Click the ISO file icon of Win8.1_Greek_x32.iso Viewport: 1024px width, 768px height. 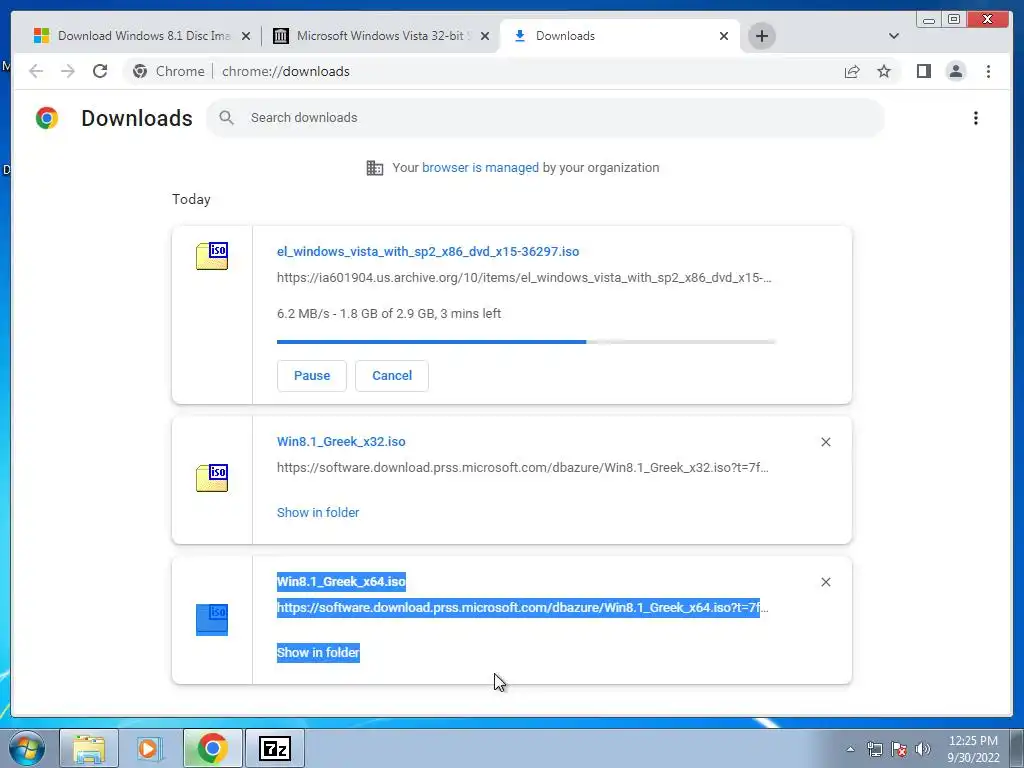(212, 478)
